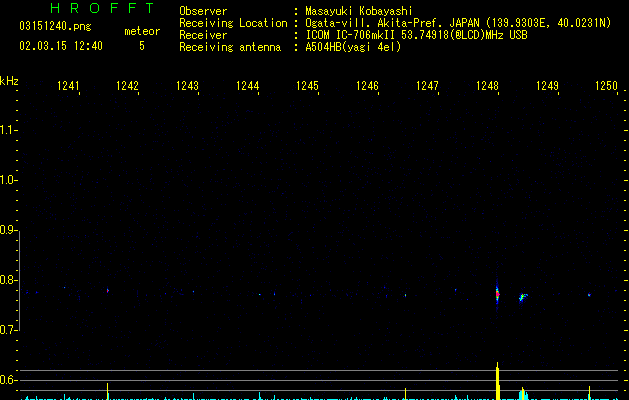Click the strong meteor echo at 1248

coord(497,295)
